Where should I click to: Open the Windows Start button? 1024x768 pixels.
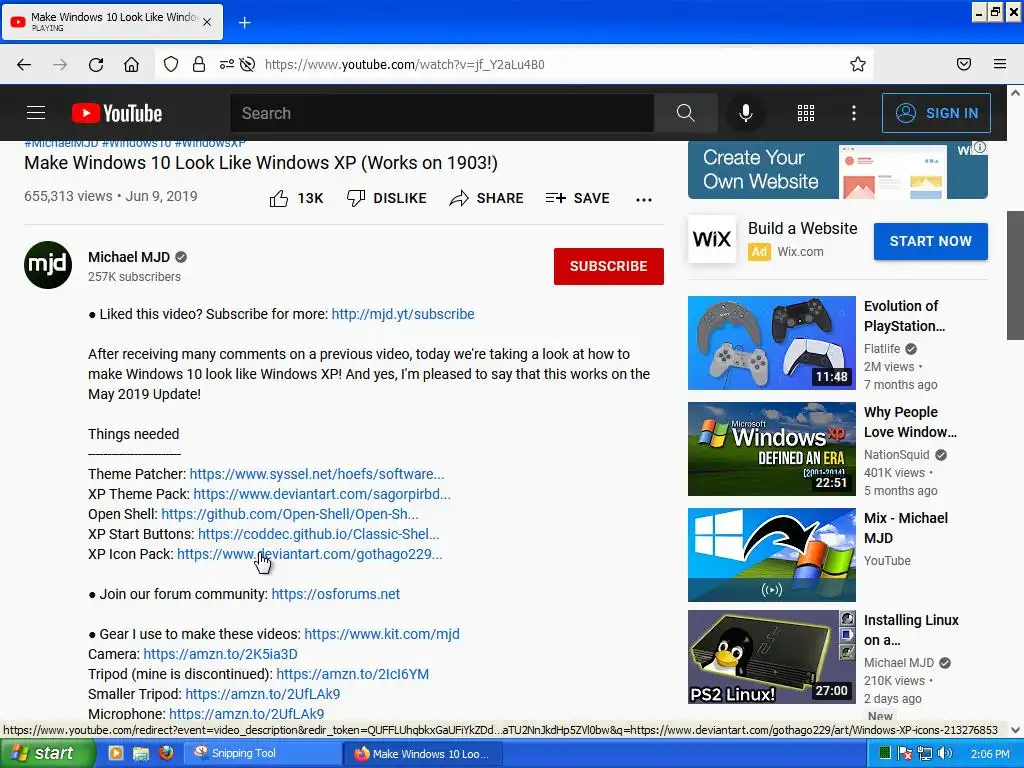click(x=47, y=753)
